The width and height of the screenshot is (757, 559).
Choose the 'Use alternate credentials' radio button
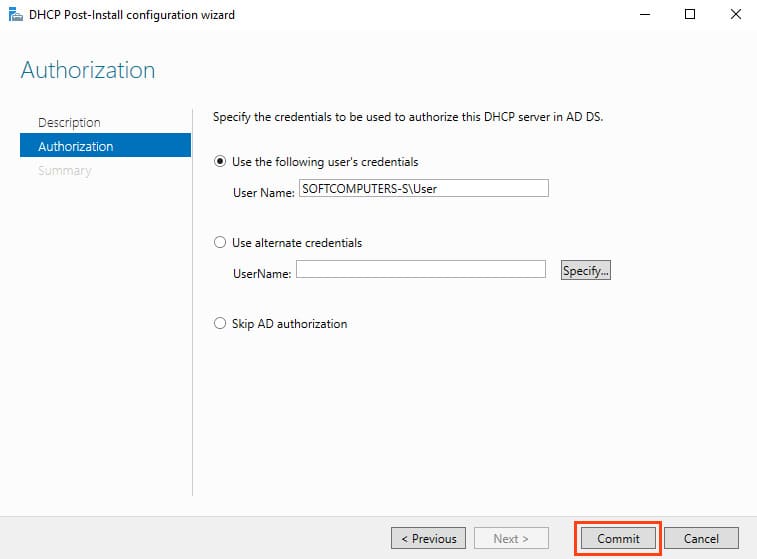(x=221, y=243)
